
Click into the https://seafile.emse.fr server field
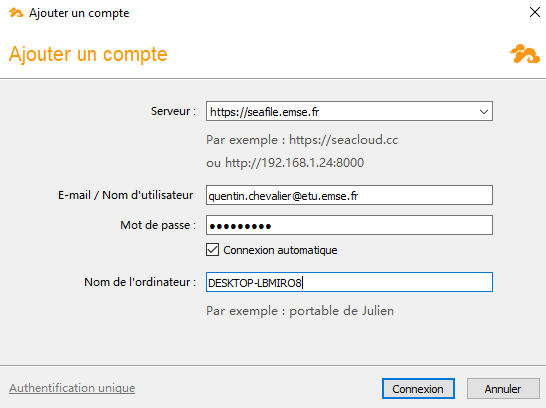pyautogui.click(x=341, y=111)
